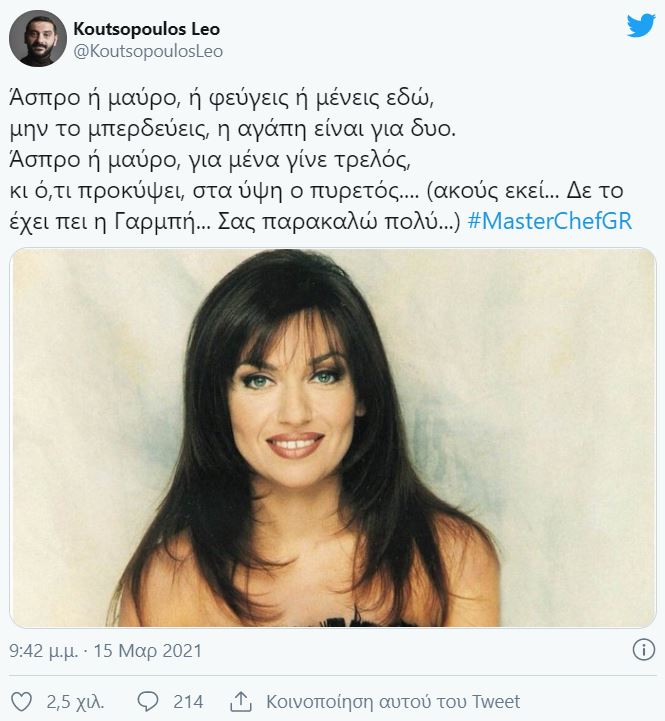This screenshot has width=665, height=721.
Task: Click the Twitter bird logo
Action: [x=641, y=25]
